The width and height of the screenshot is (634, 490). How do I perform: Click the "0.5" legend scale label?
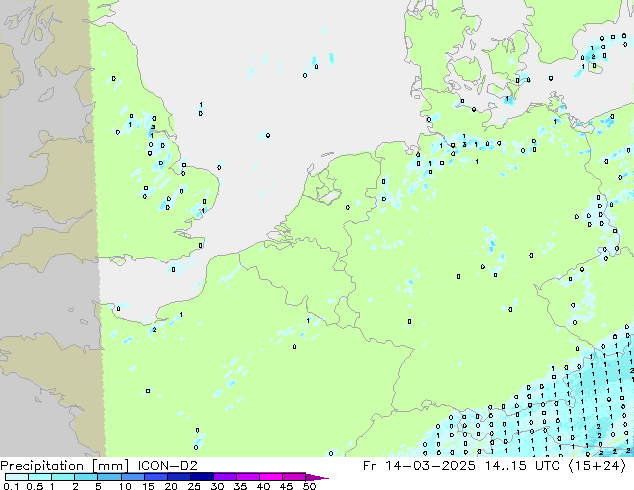(x=34, y=486)
